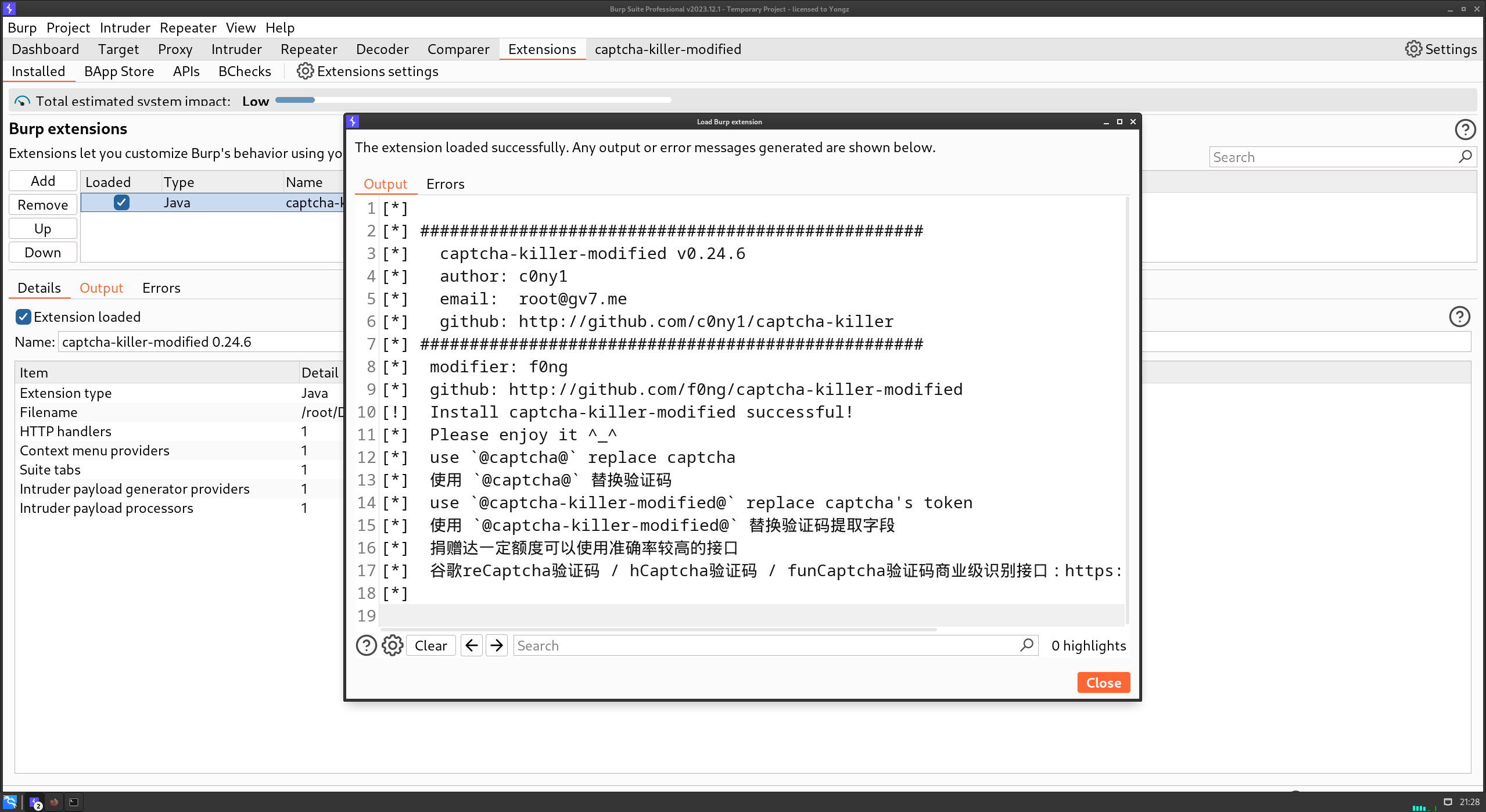
Task: Close the Load Burp extension dialog
Action: (1103, 683)
